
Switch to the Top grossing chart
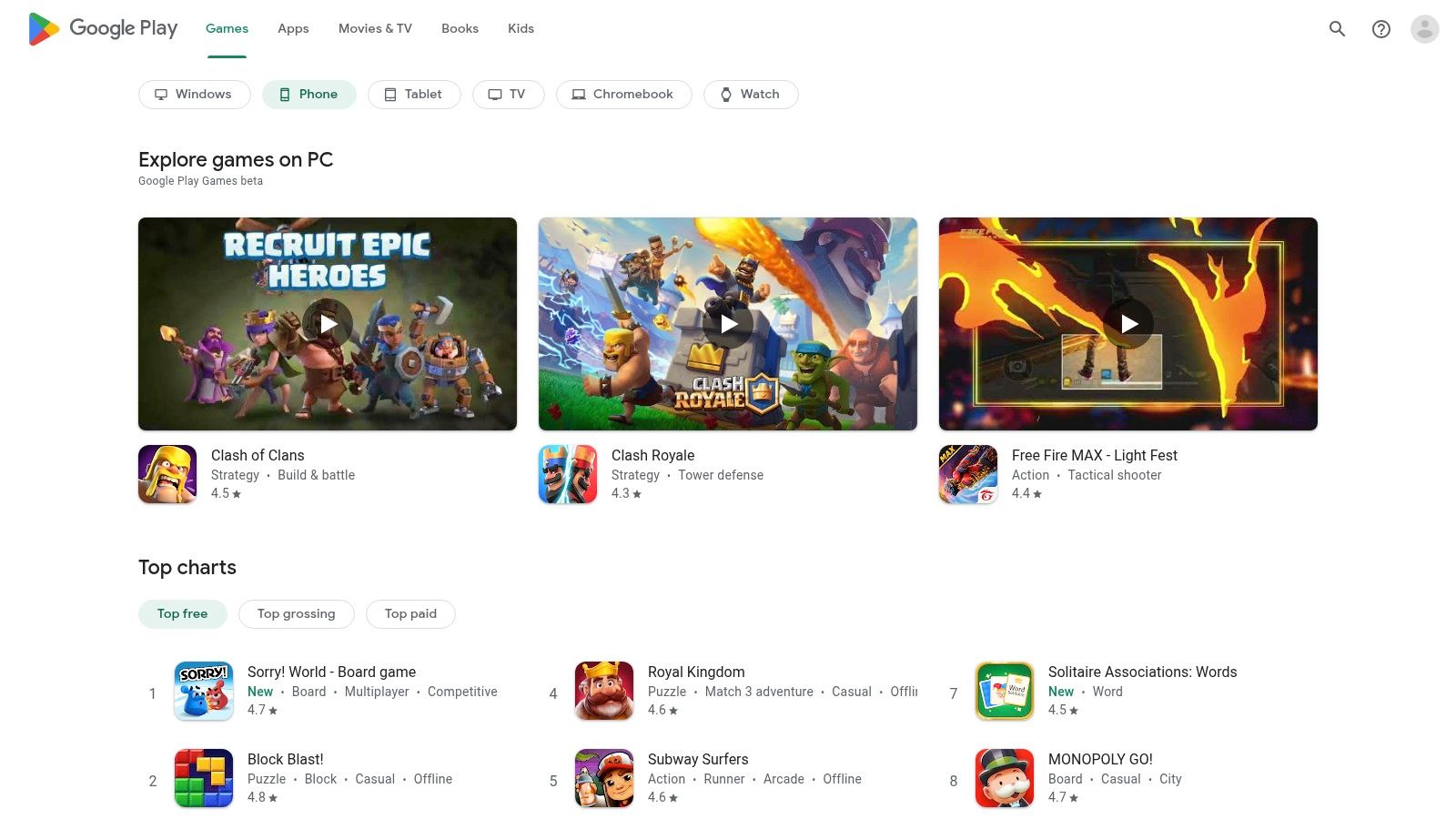[x=296, y=613]
